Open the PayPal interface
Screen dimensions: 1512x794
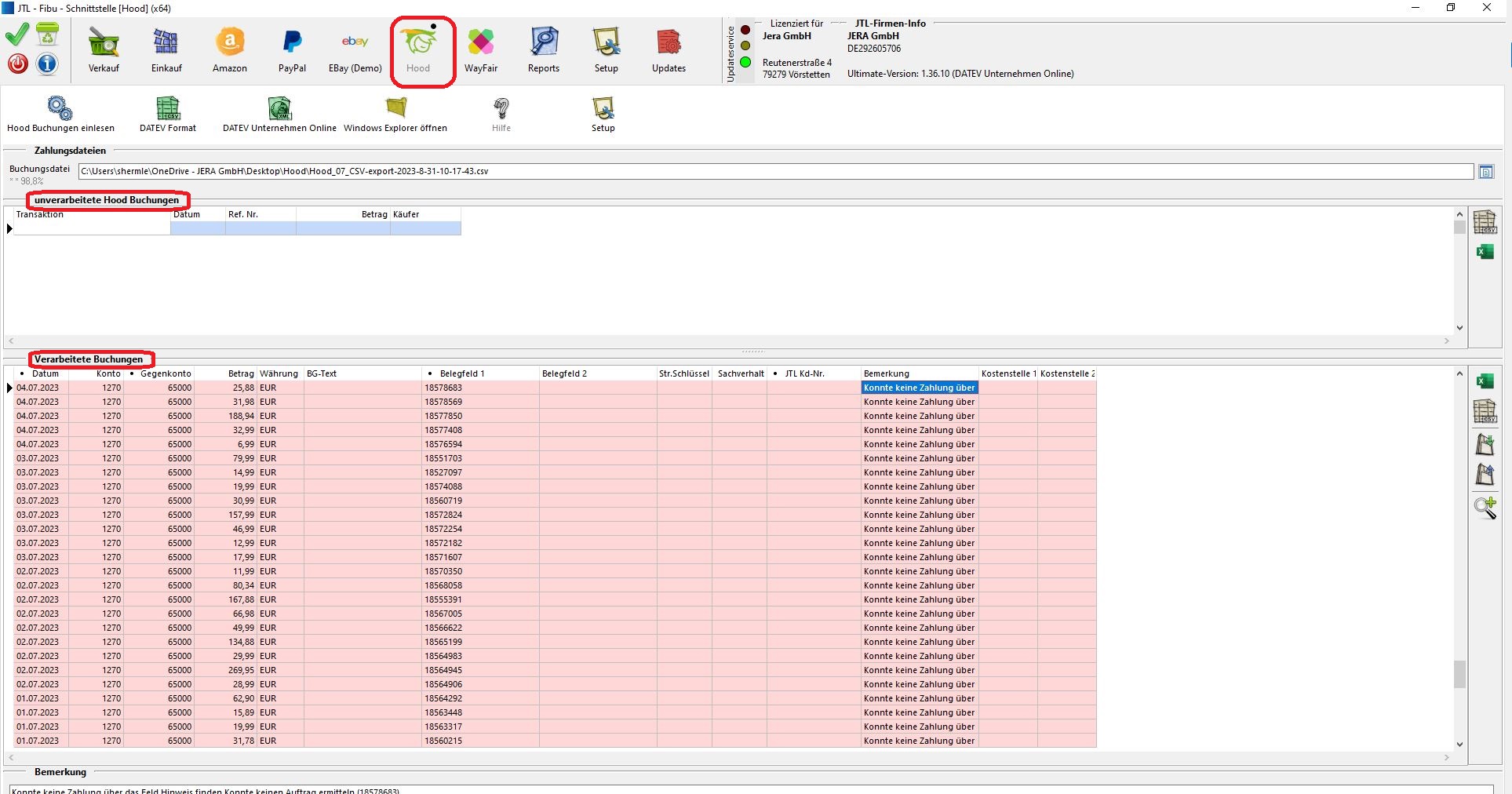pyautogui.click(x=292, y=50)
